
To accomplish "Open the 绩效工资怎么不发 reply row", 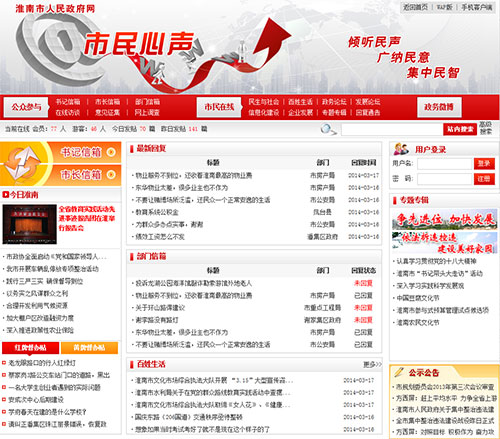I will click(x=160, y=237).
